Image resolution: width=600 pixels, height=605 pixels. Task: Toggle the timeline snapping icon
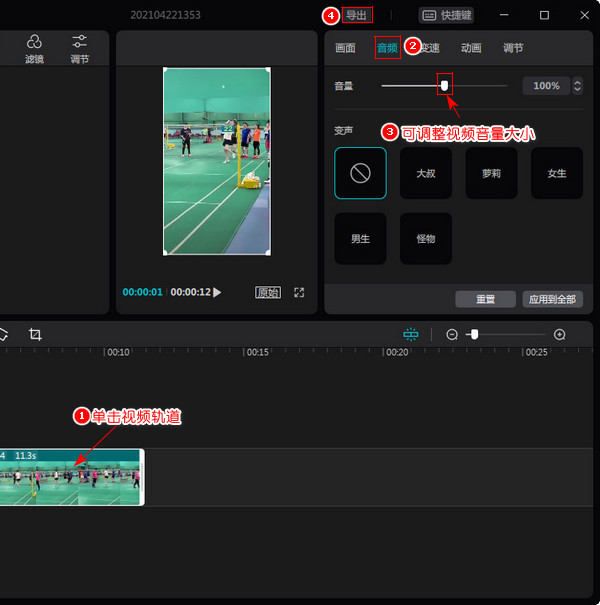[411, 334]
